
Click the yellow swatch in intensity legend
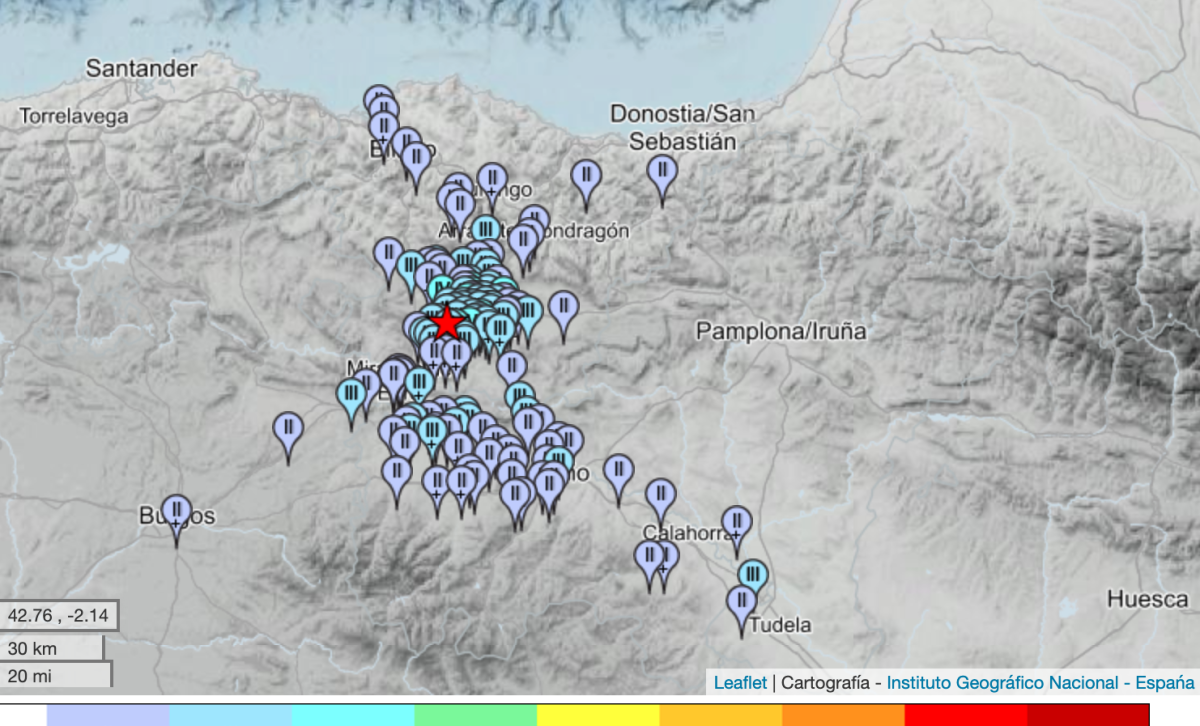[598, 714]
